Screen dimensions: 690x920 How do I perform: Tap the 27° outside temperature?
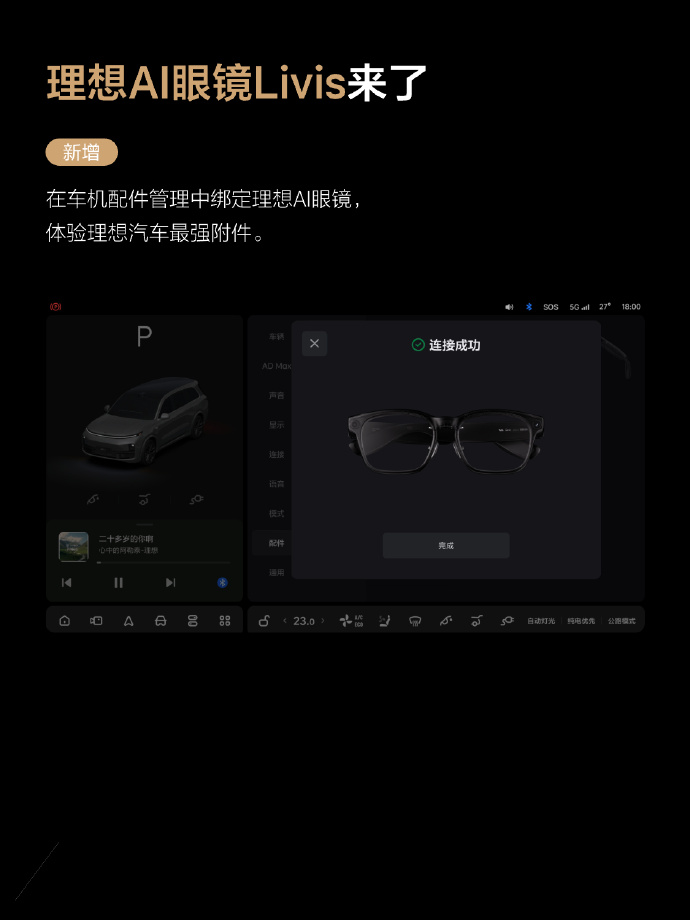pos(604,307)
